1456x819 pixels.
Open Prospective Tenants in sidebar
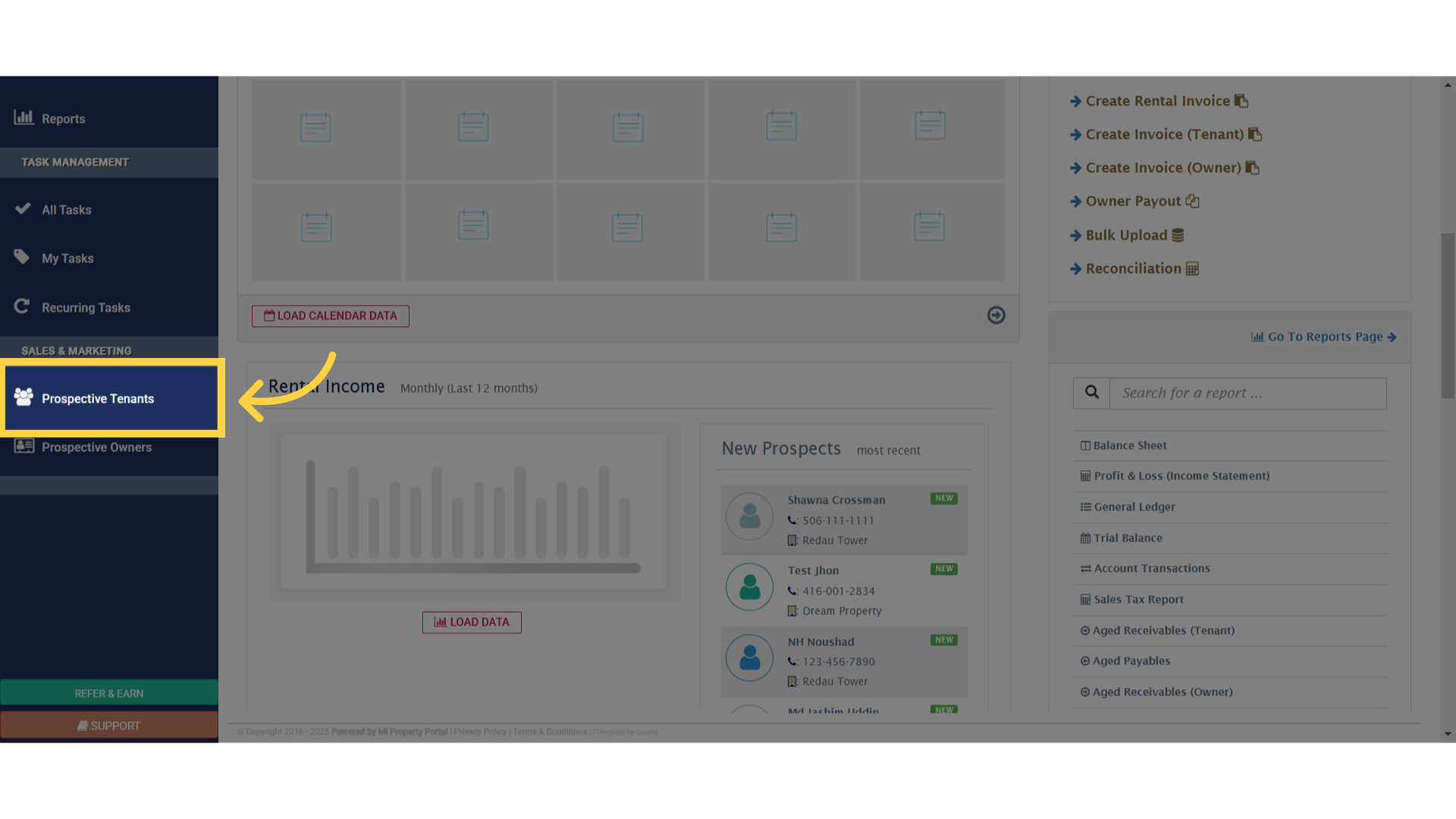[x=98, y=399]
